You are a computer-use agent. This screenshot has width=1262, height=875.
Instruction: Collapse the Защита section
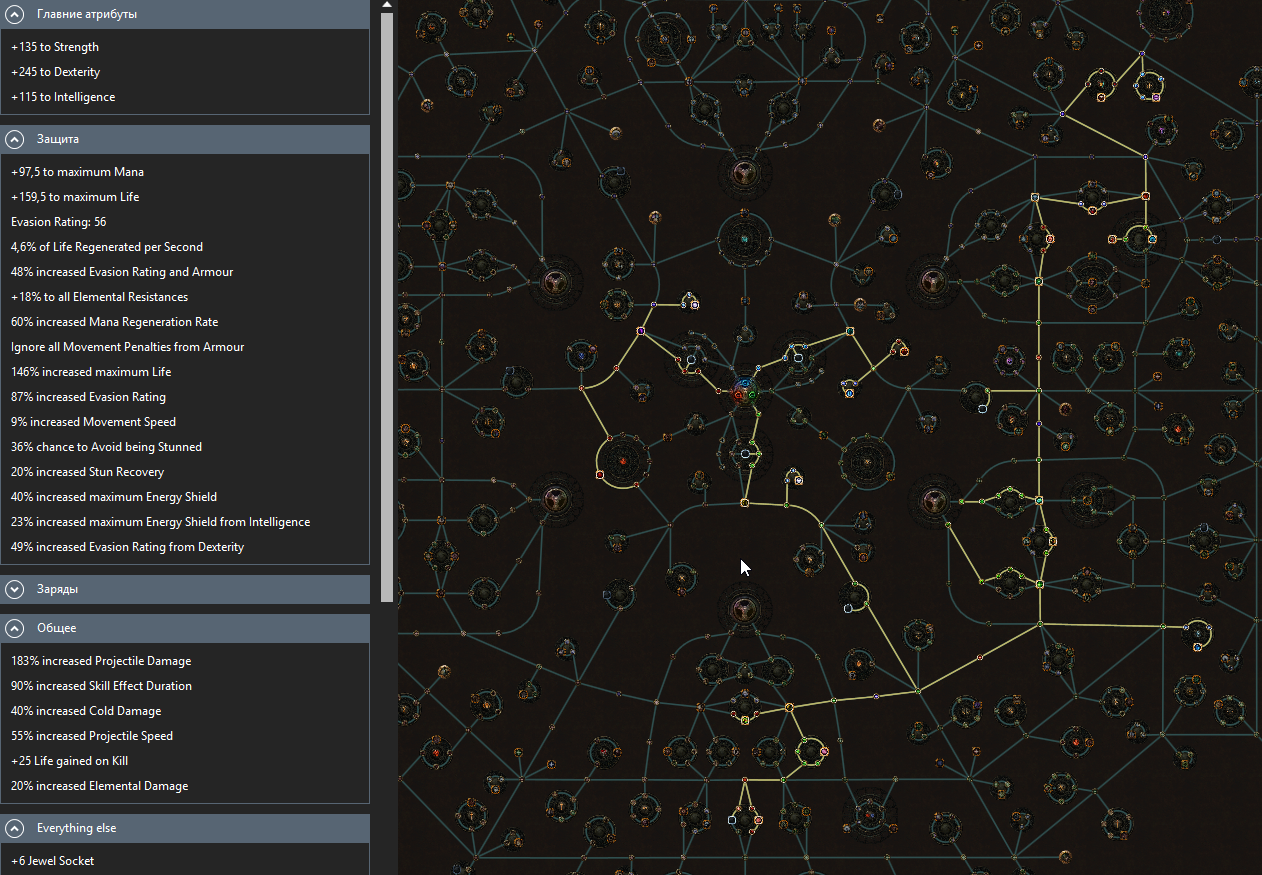pos(15,139)
